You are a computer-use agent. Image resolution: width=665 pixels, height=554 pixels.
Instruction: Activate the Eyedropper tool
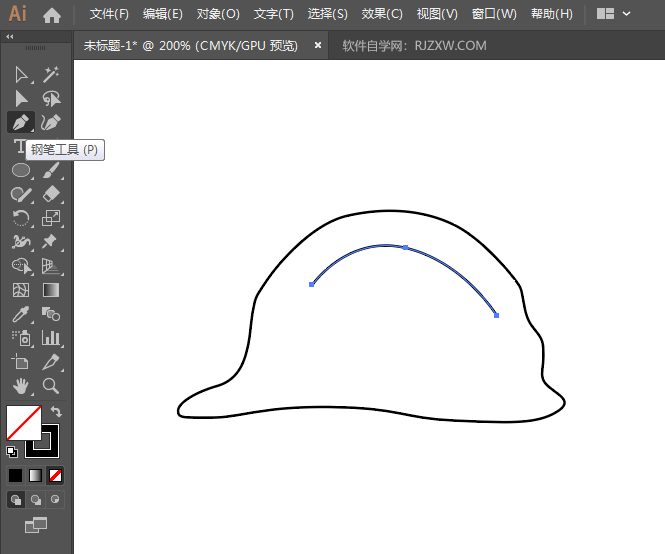tap(21, 314)
